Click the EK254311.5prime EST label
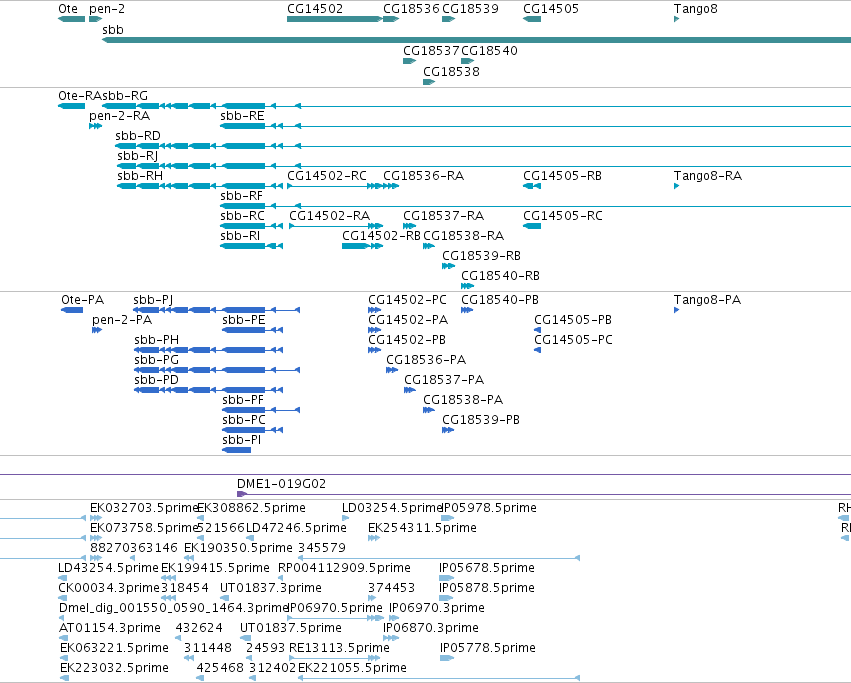This screenshot has width=851, height=683. pos(422,529)
